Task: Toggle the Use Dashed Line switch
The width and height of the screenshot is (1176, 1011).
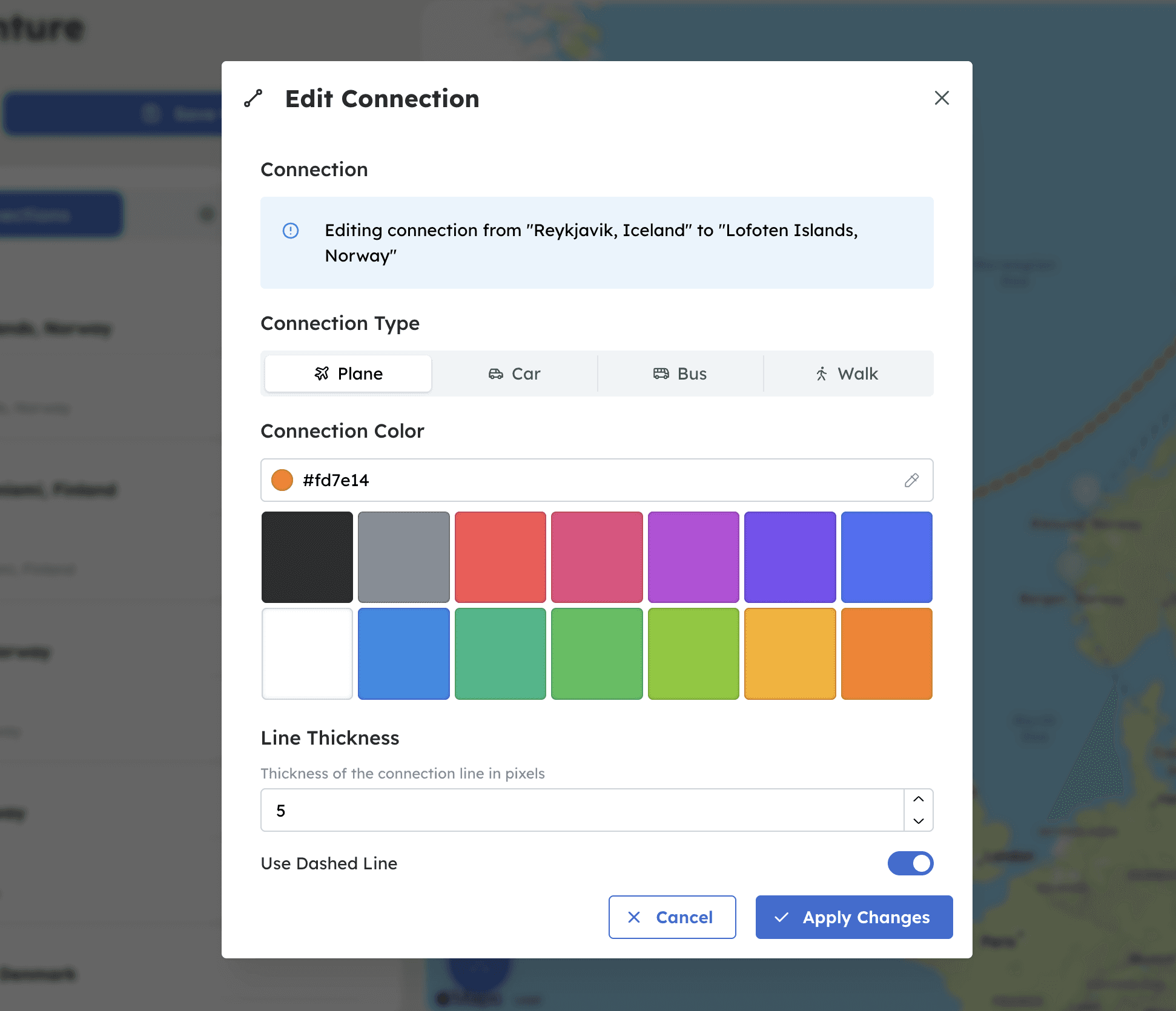Action: pyautogui.click(x=910, y=863)
